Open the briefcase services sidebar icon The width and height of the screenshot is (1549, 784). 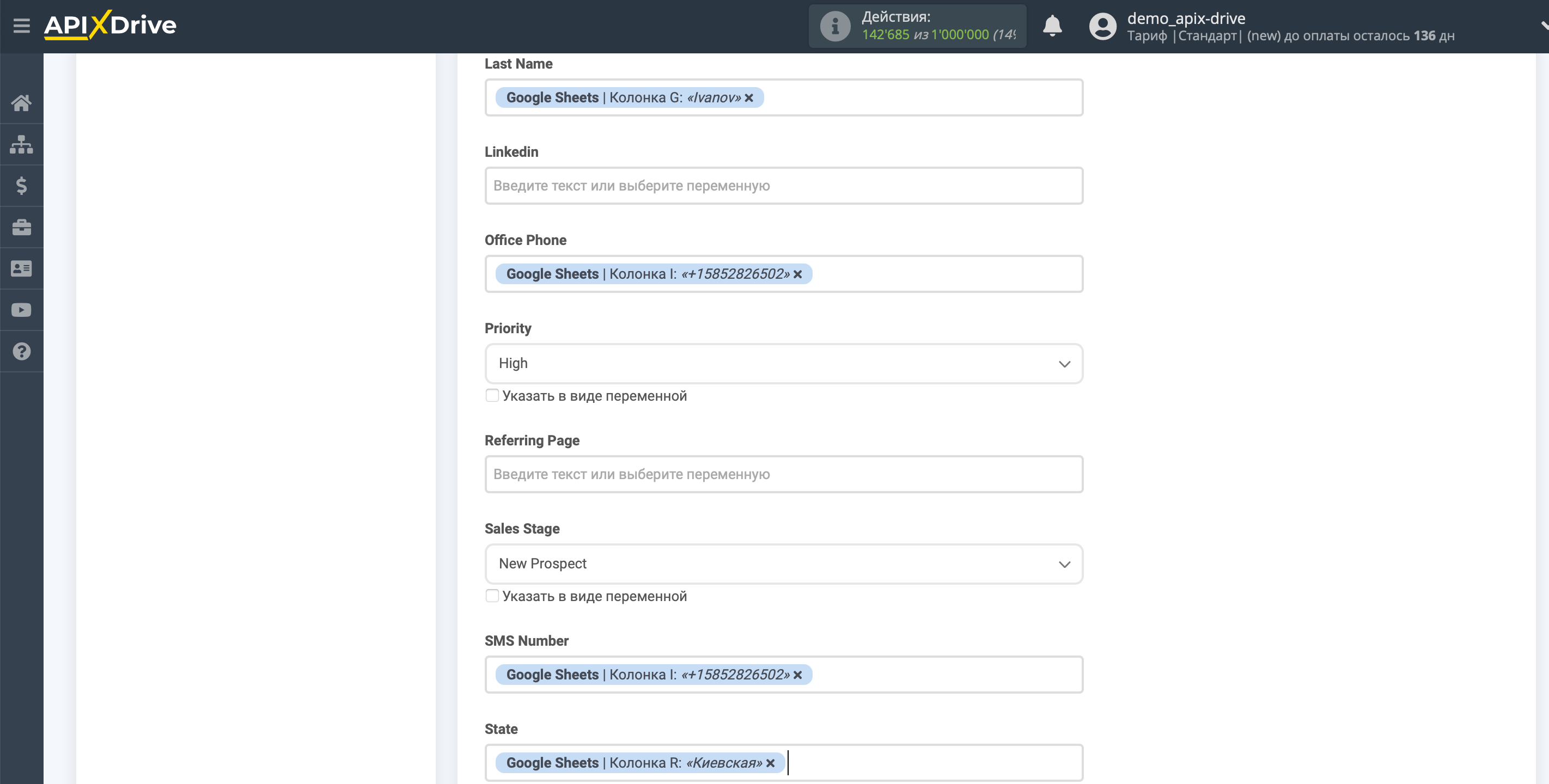[x=22, y=227]
